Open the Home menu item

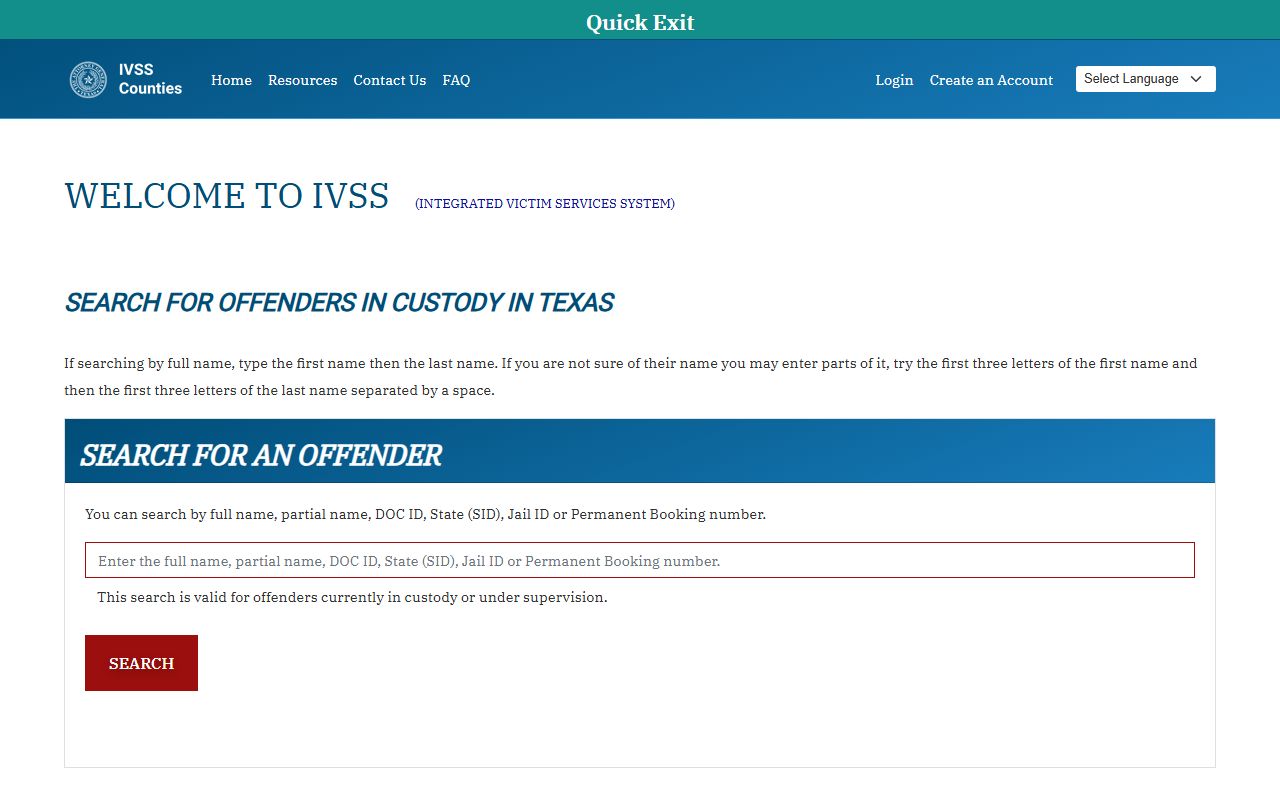(231, 80)
